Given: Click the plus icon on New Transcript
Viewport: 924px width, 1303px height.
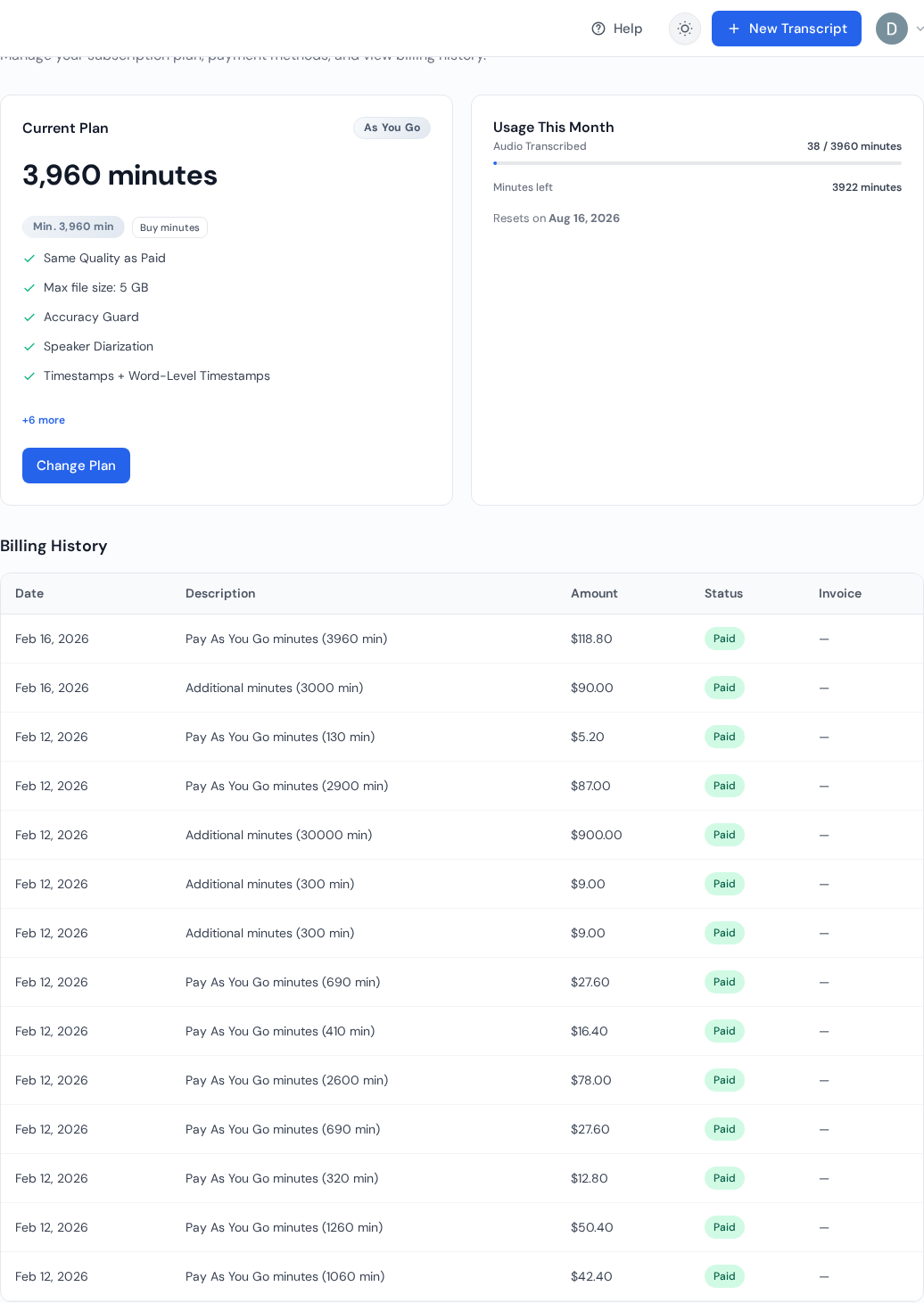Looking at the screenshot, I should point(732,29).
